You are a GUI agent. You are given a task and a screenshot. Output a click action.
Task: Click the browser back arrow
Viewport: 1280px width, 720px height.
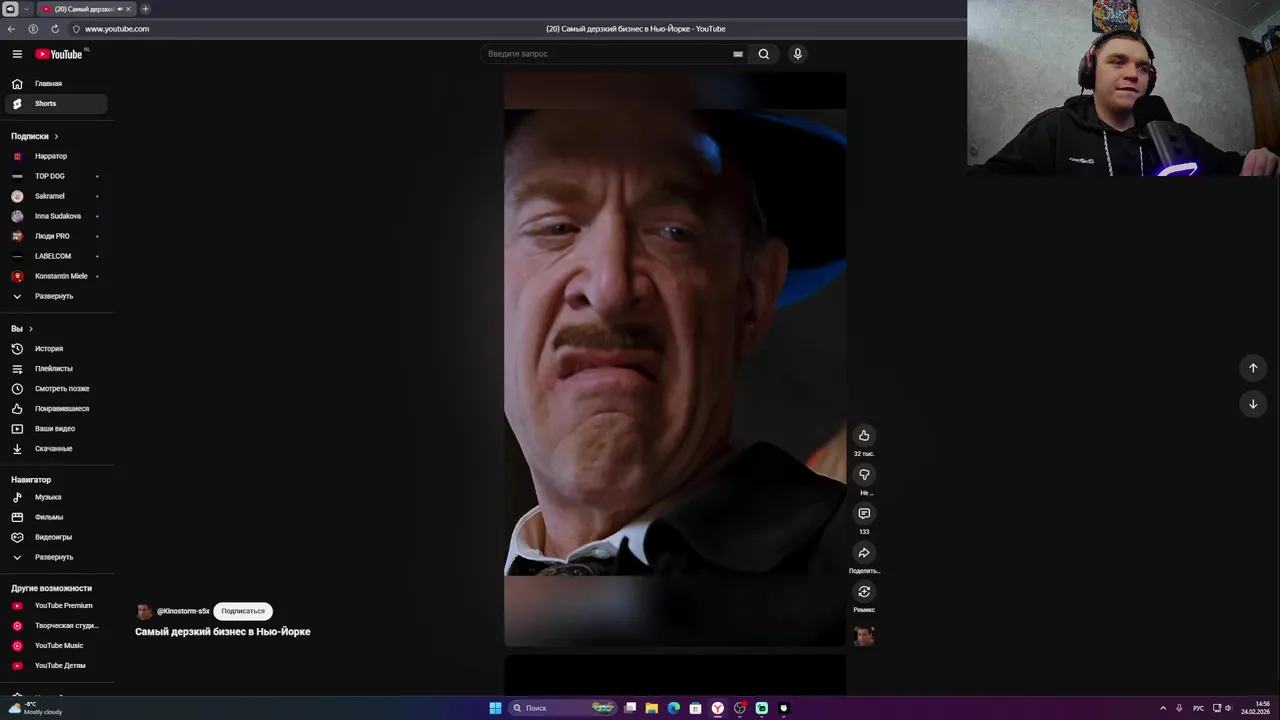tap(11, 29)
